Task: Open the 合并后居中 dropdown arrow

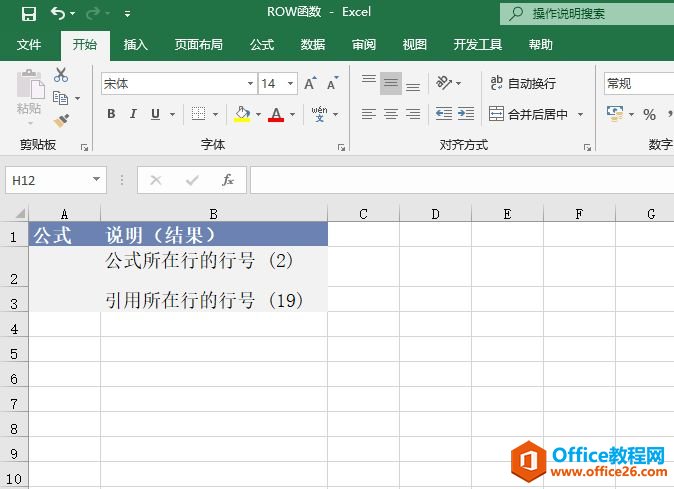Action: pyautogui.click(x=580, y=114)
